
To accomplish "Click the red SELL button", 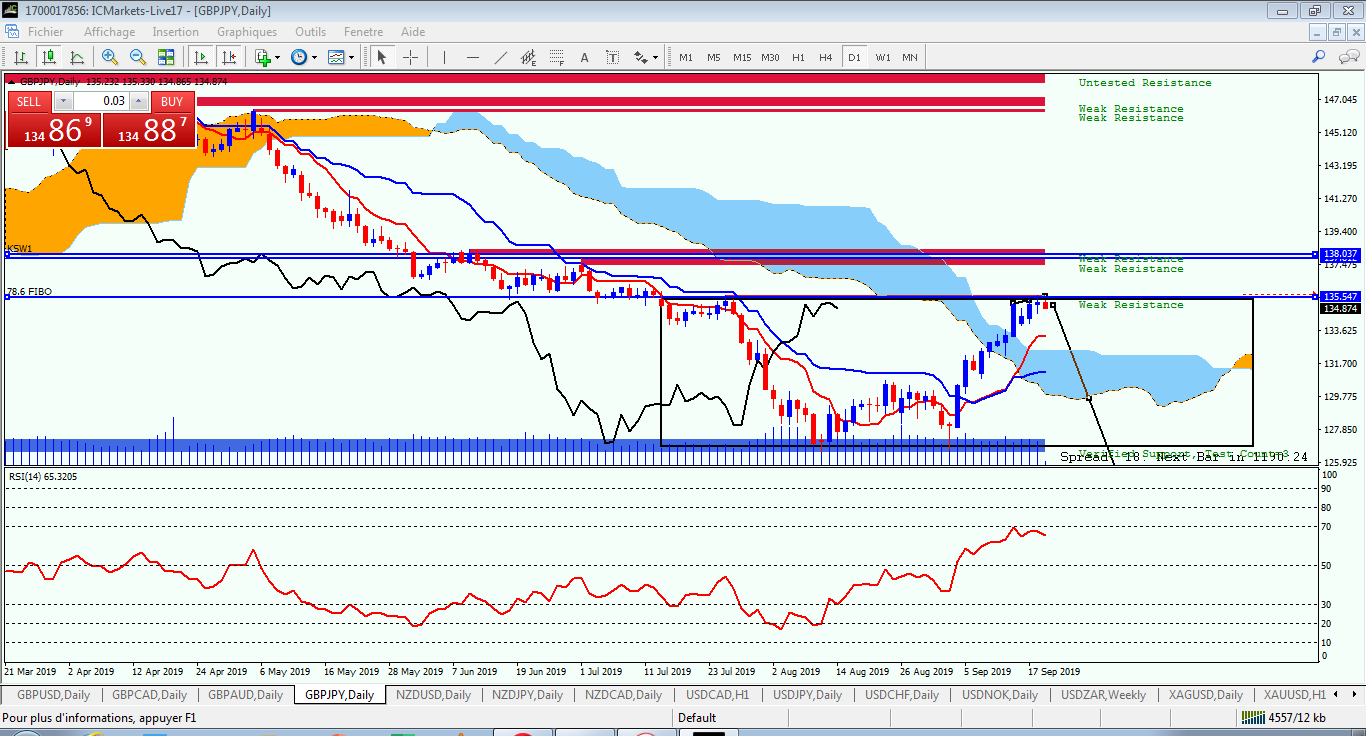I will tap(29, 101).
